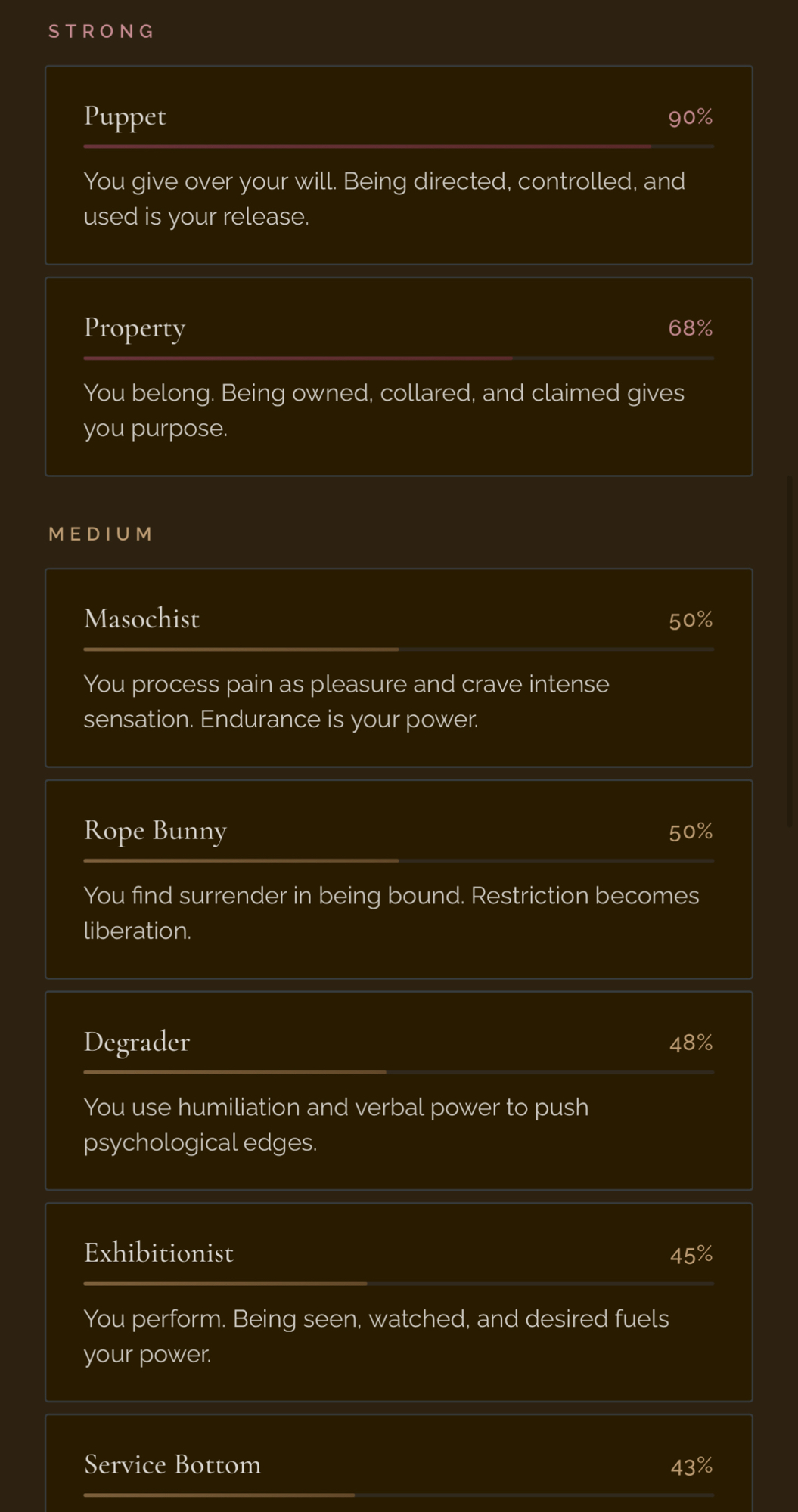Tap the Service Bottom title

(x=172, y=1465)
